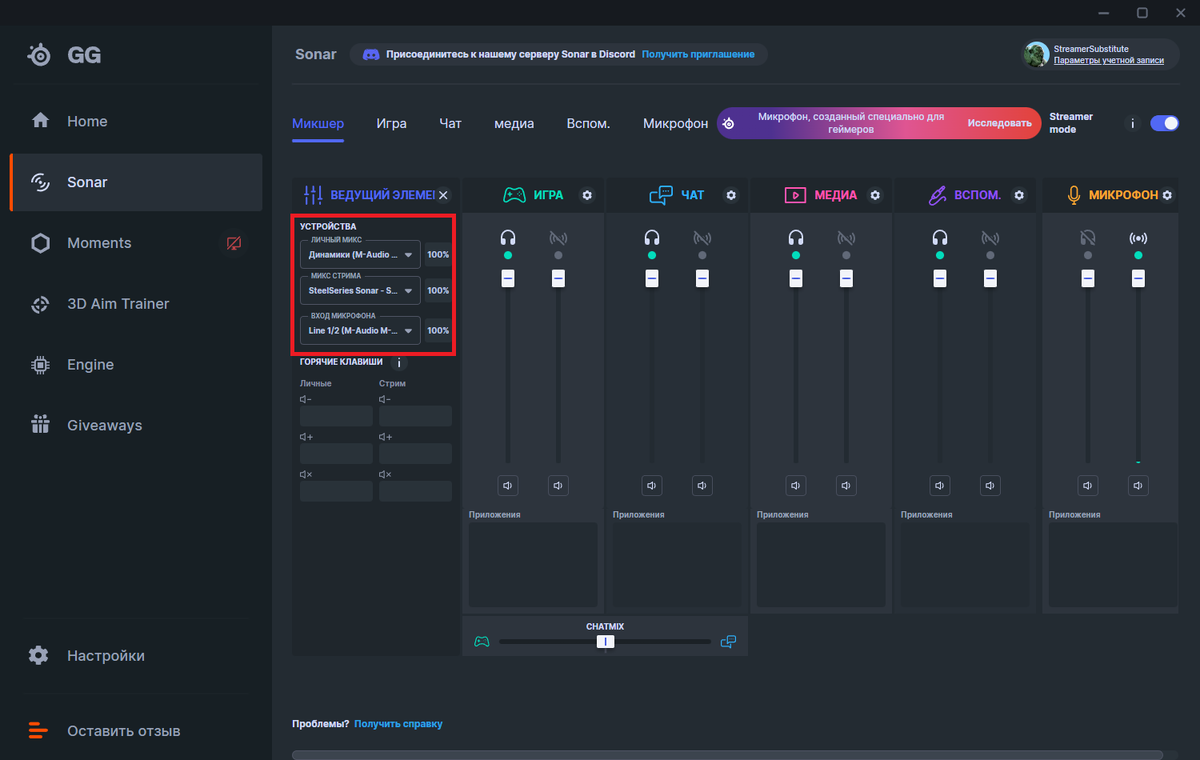Click МИКС СТРИМА 100% volume value
Image resolution: width=1200 pixels, height=760 pixels.
pos(438,290)
